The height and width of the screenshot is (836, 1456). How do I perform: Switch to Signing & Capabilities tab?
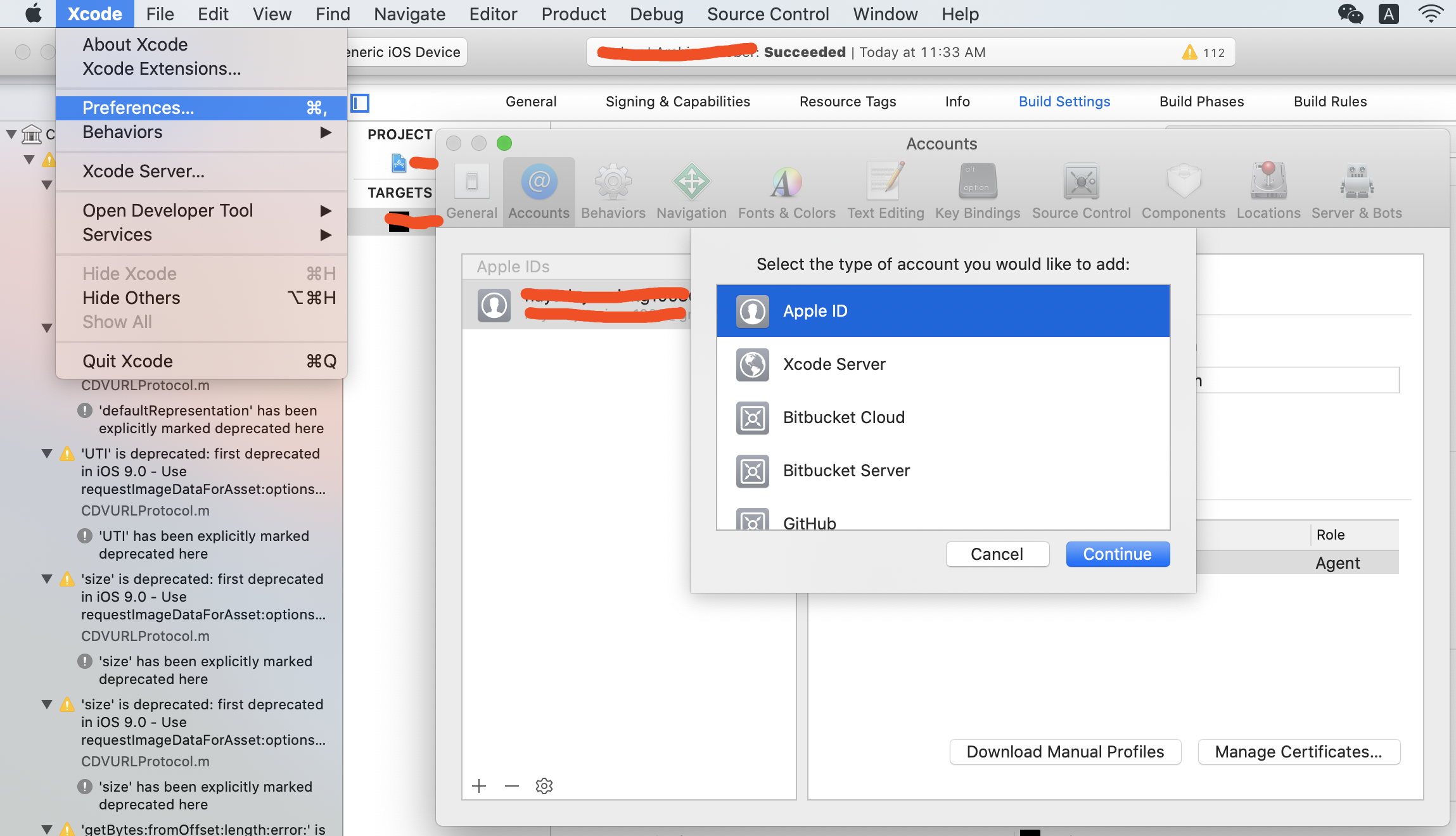coord(678,101)
